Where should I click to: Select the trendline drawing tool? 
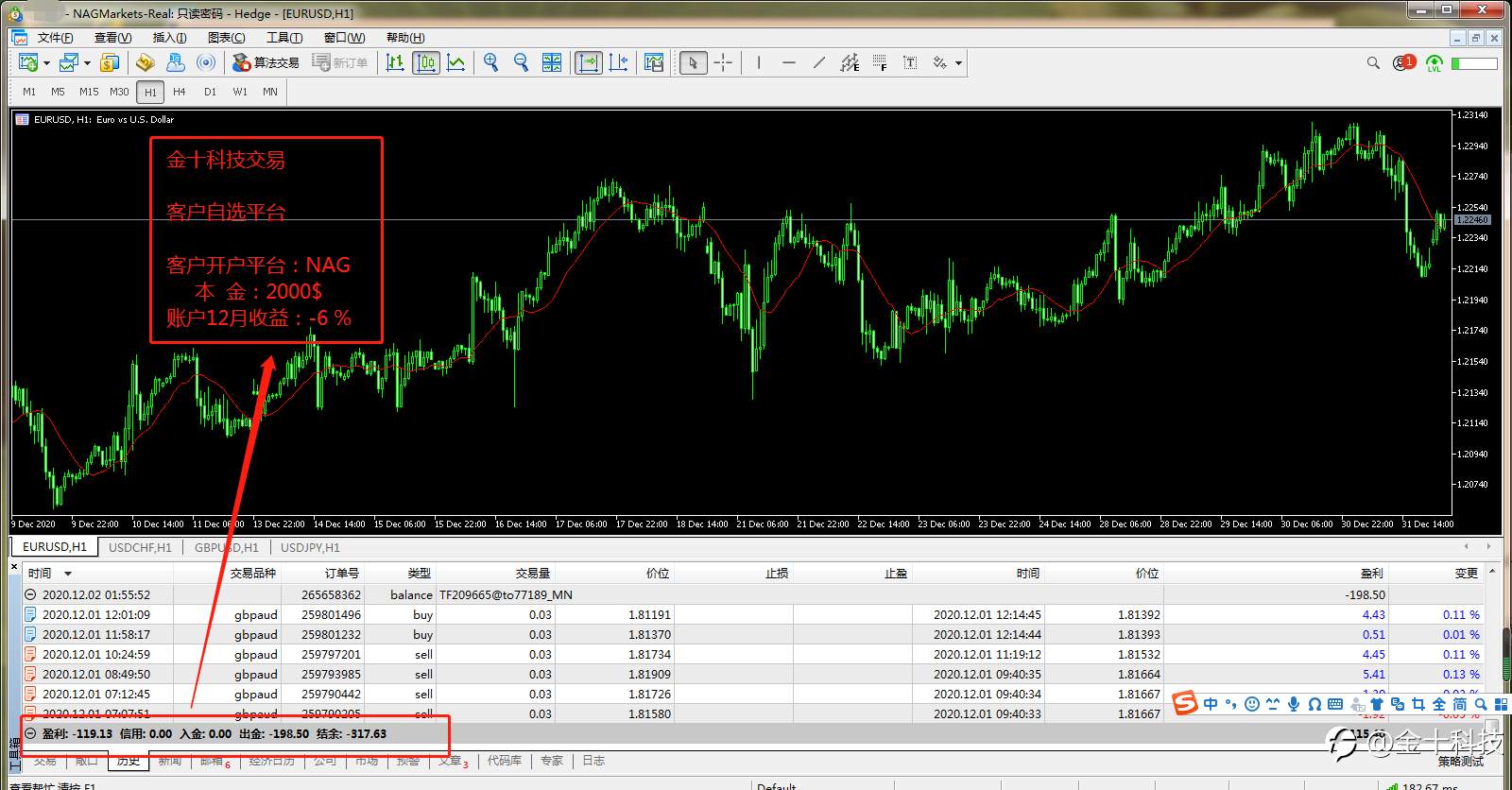[819, 62]
